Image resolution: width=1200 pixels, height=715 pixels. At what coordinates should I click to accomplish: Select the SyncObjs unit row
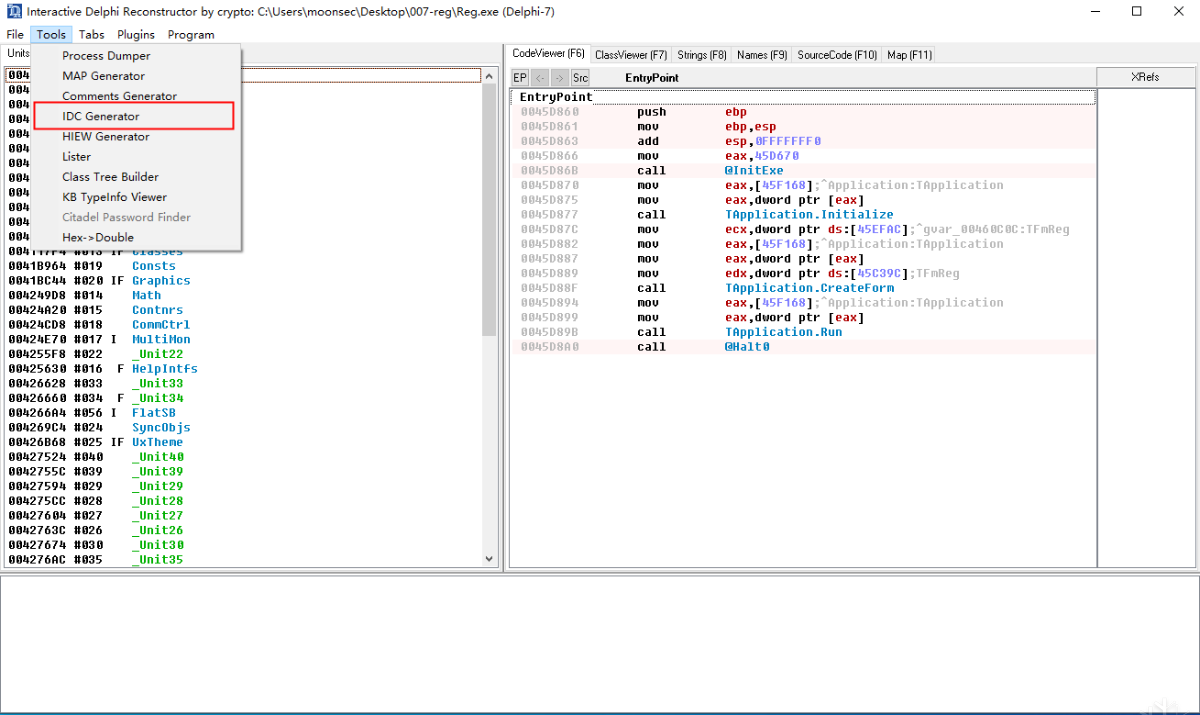(x=243, y=427)
